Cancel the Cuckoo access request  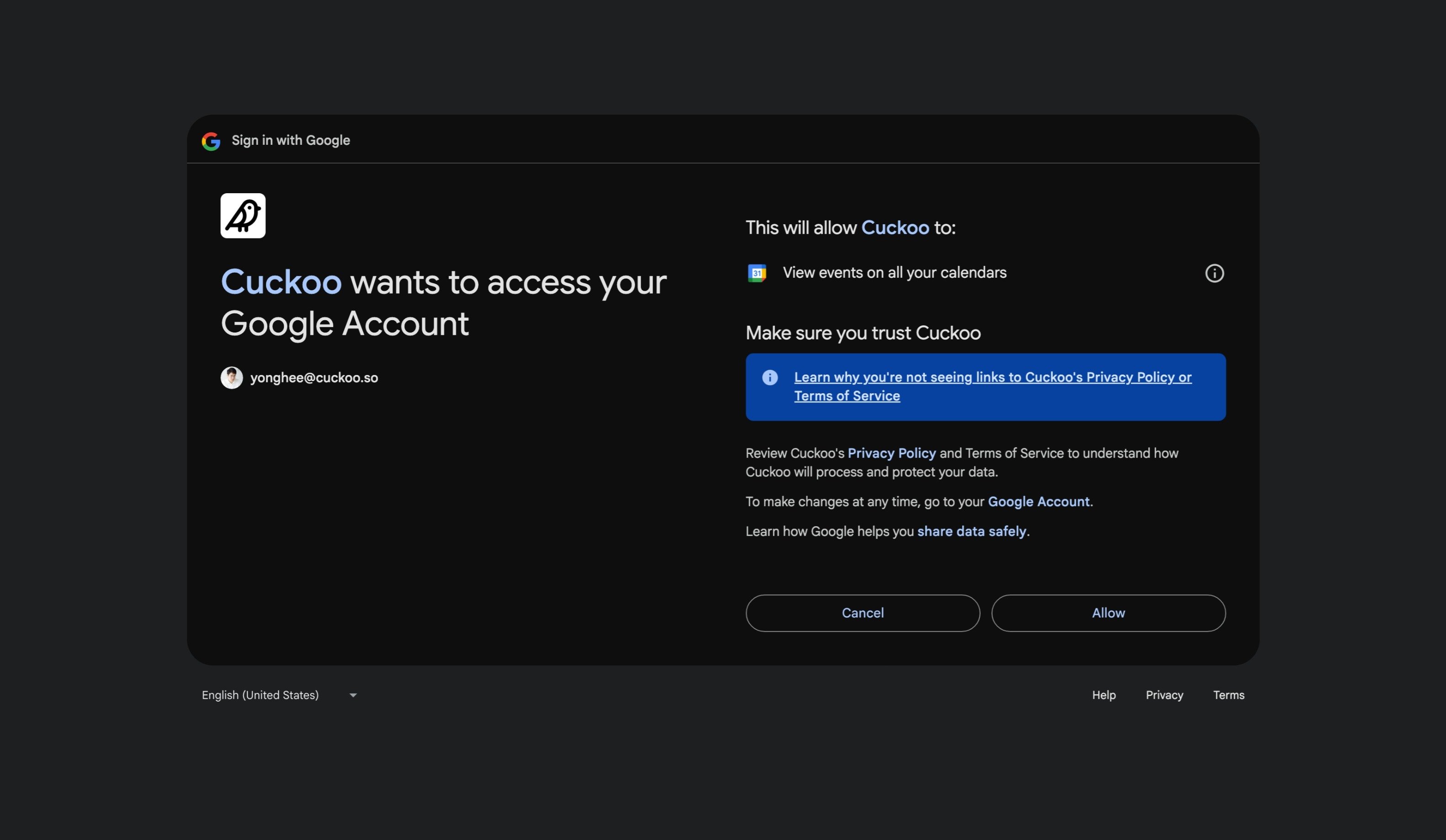[x=862, y=613]
